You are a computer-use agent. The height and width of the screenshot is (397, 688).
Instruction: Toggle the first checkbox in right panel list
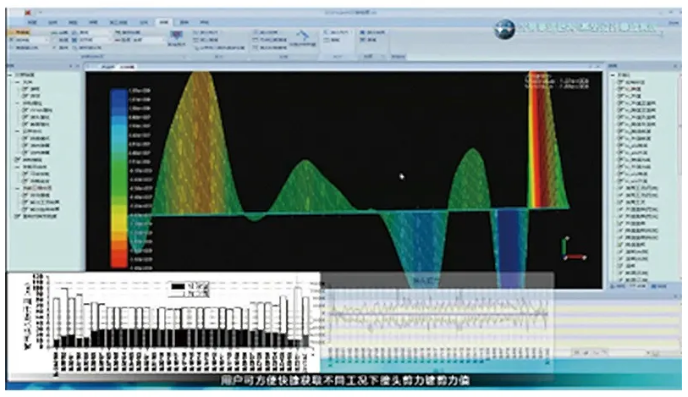click(620, 82)
